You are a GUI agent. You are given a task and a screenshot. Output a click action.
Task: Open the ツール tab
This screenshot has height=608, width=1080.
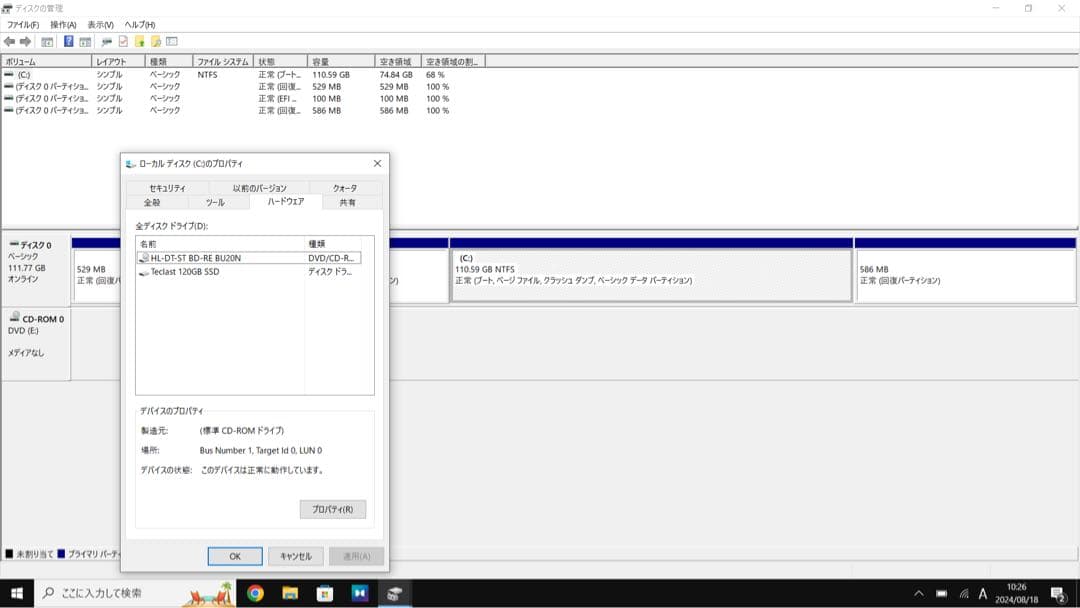tap(214, 202)
